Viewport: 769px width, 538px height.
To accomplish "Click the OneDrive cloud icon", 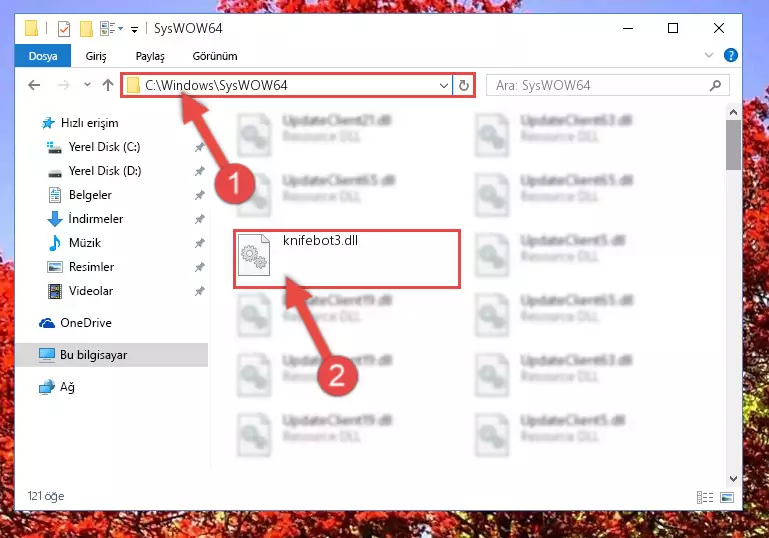I will [x=47, y=323].
